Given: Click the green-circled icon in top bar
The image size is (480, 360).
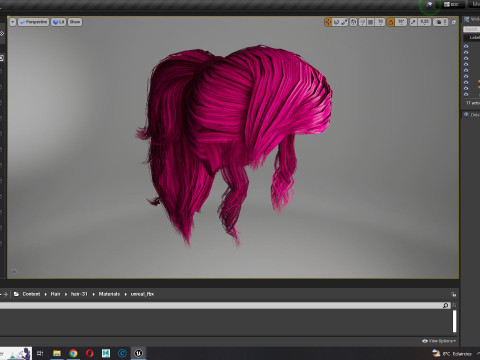Looking at the screenshot, I should tap(430, 5).
